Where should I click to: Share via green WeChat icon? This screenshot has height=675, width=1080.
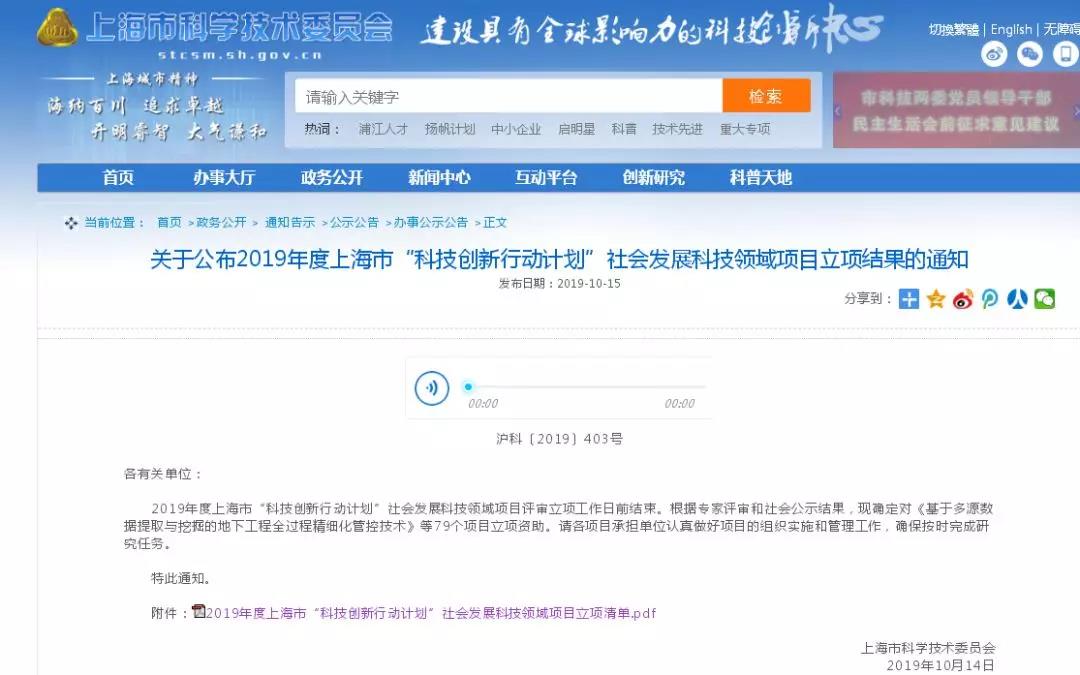[x=1045, y=299]
